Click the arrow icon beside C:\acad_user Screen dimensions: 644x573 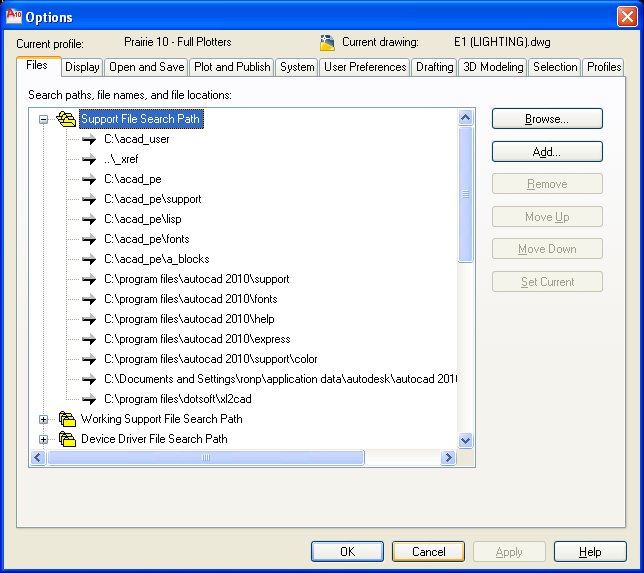[89, 140]
